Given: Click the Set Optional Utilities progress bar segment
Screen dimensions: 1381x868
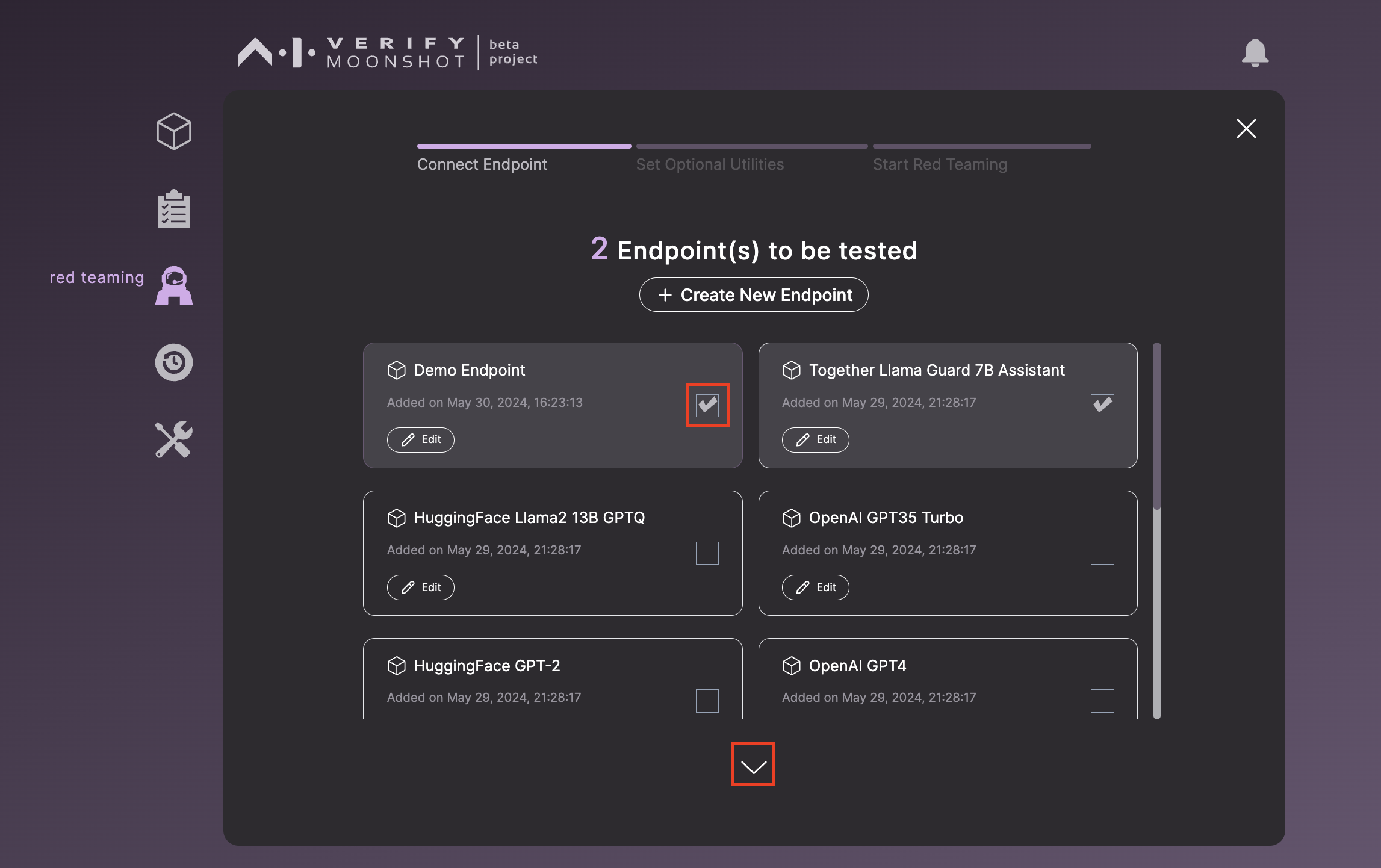Looking at the screenshot, I should click(752, 146).
